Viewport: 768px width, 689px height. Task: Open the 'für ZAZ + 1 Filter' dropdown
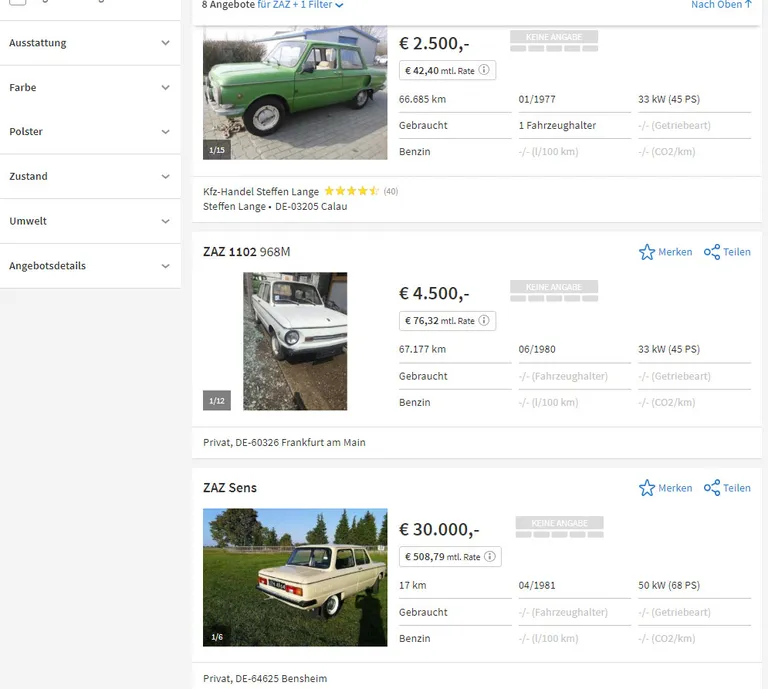300,4
